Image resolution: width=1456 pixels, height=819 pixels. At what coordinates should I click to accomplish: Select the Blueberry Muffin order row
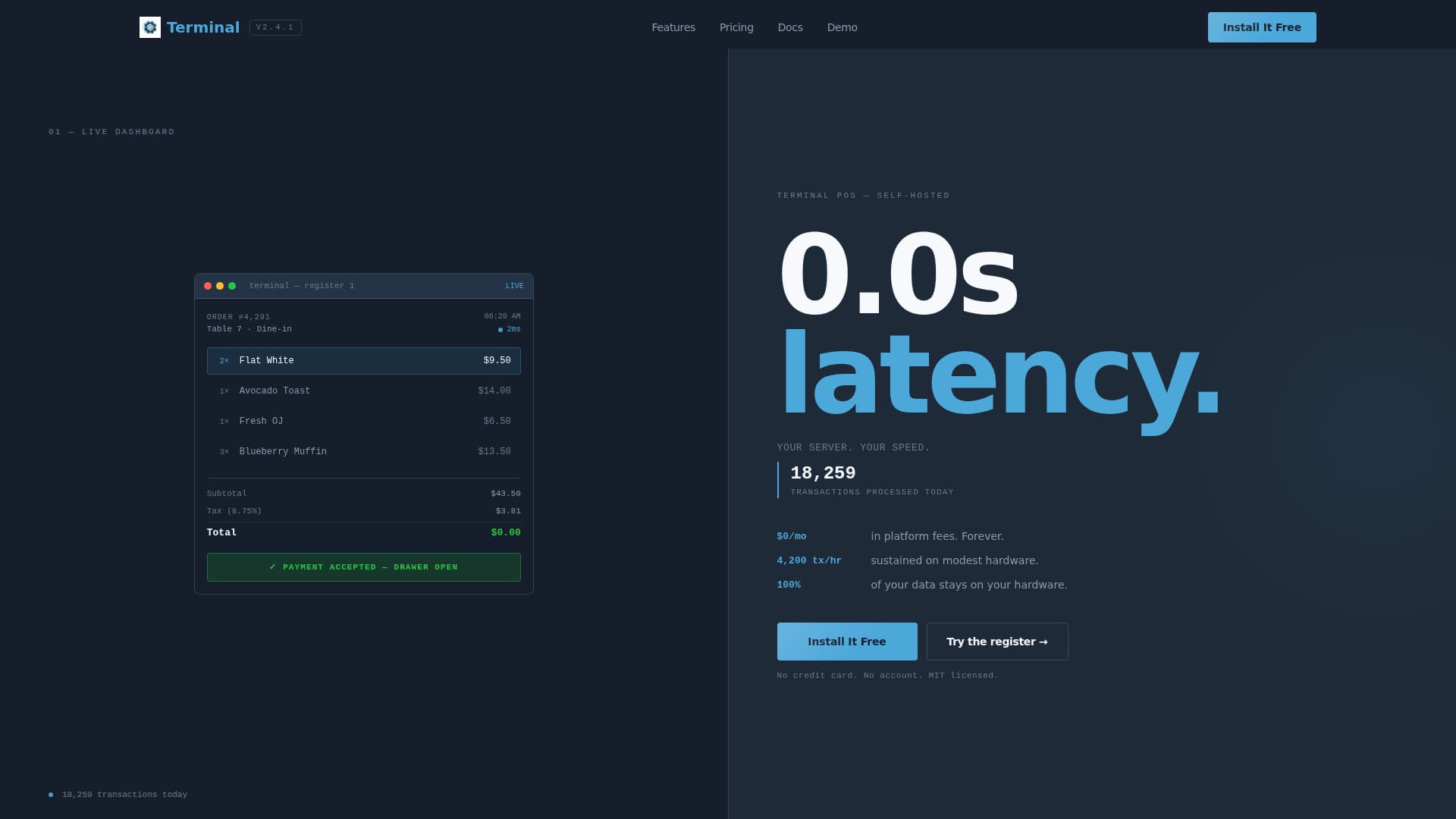click(364, 452)
